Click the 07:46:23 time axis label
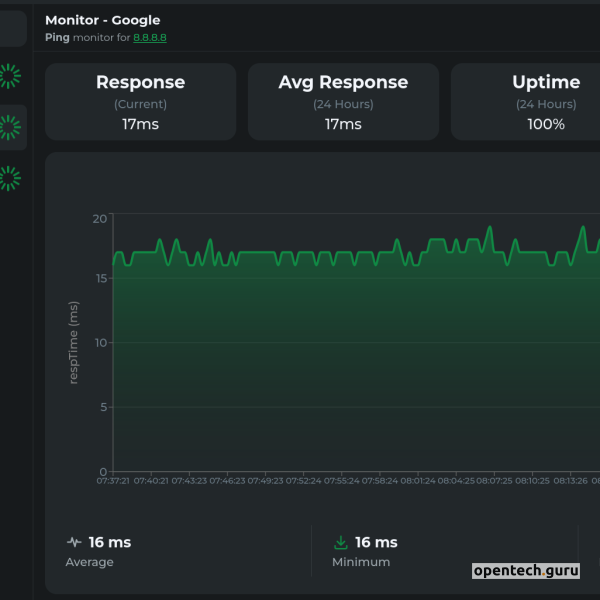 227,481
